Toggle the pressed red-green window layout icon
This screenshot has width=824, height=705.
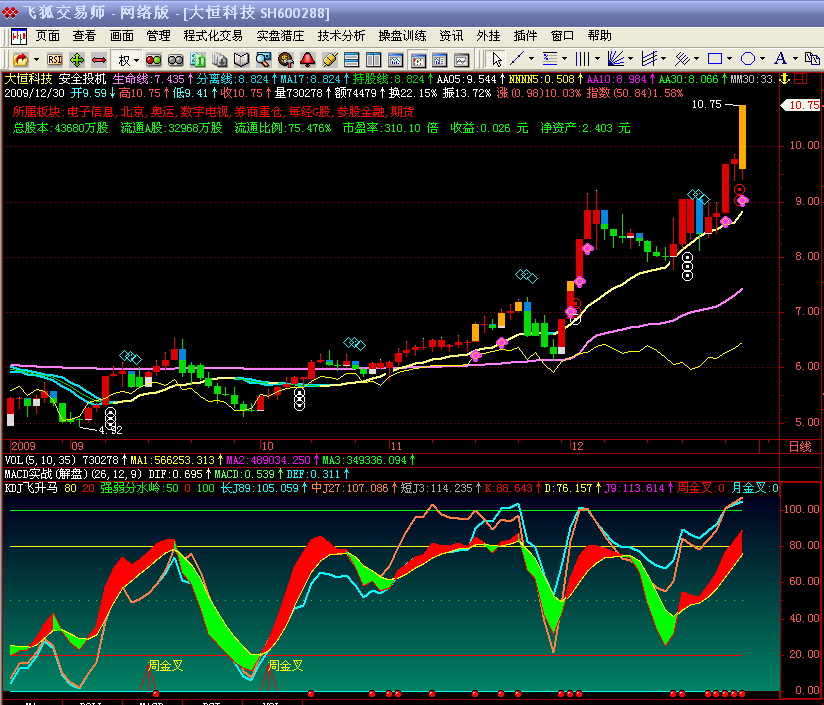[418, 59]
